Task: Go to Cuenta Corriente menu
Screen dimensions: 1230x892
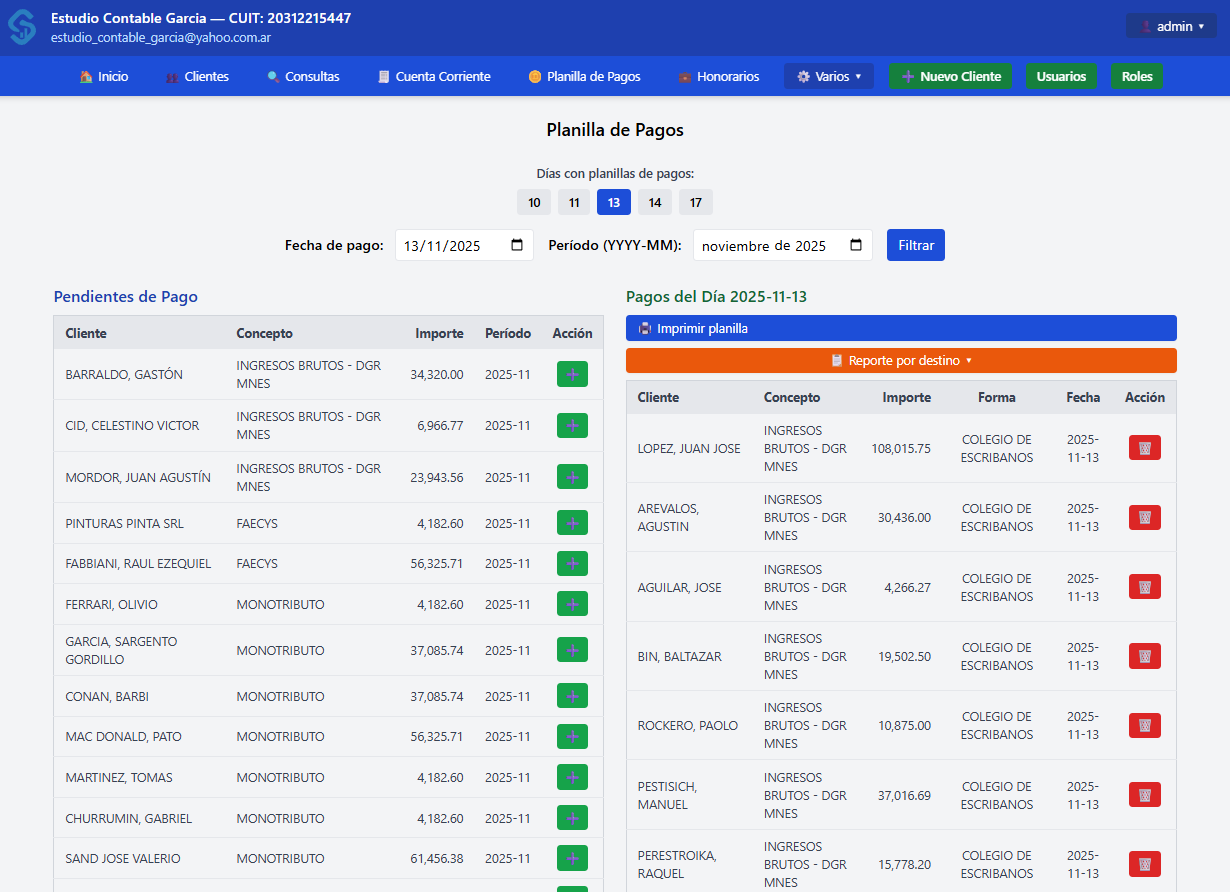Action: [x=434, y=77]
